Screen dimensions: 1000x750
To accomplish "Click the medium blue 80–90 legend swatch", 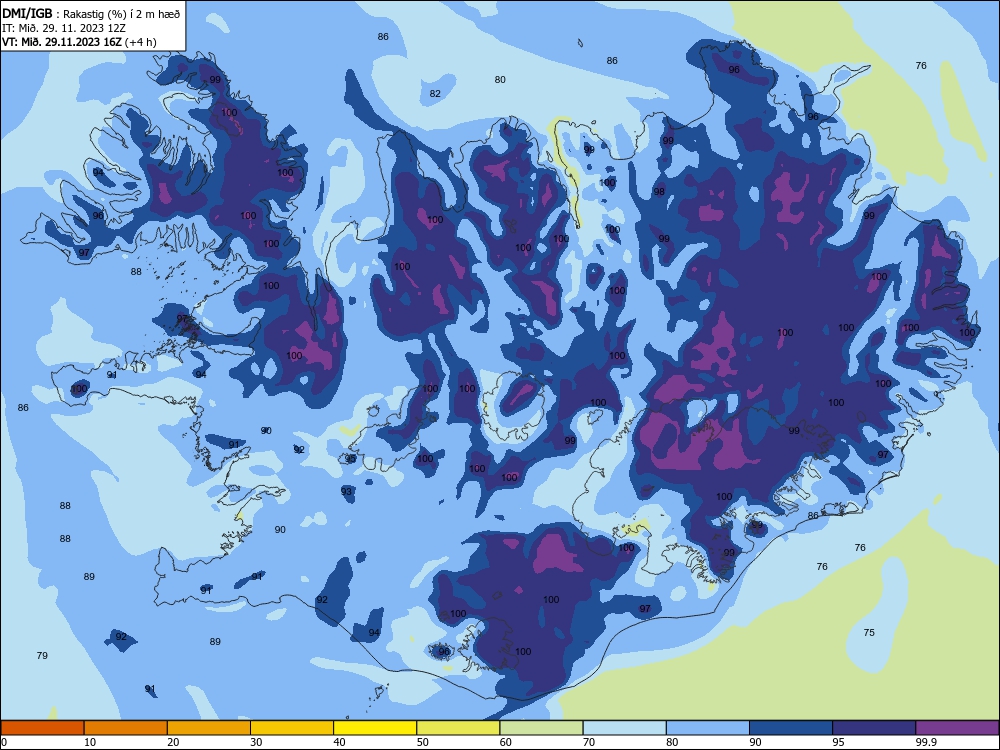I will (x=708, y=728).
